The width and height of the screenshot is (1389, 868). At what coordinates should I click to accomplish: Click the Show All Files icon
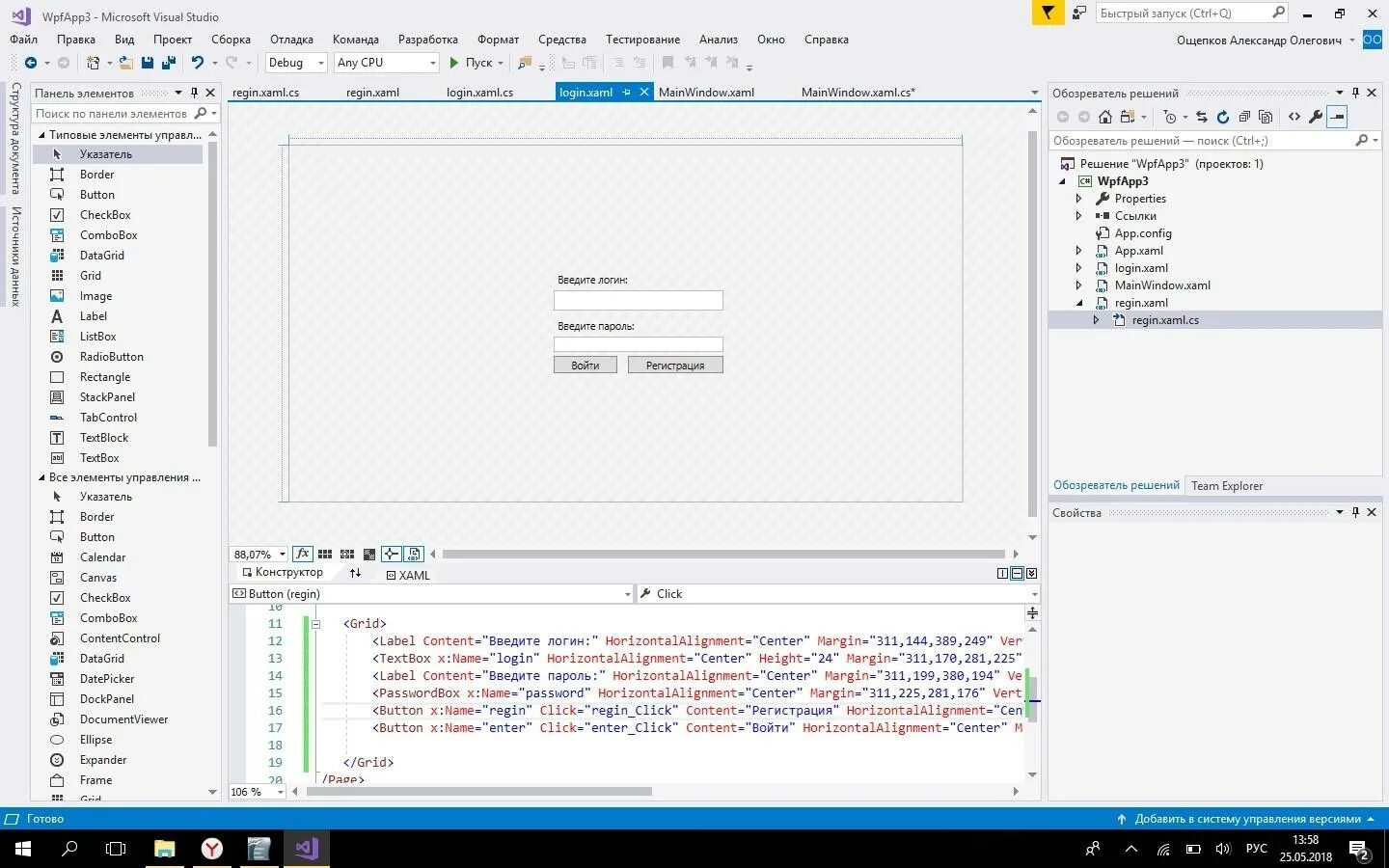click(1266, 117)
